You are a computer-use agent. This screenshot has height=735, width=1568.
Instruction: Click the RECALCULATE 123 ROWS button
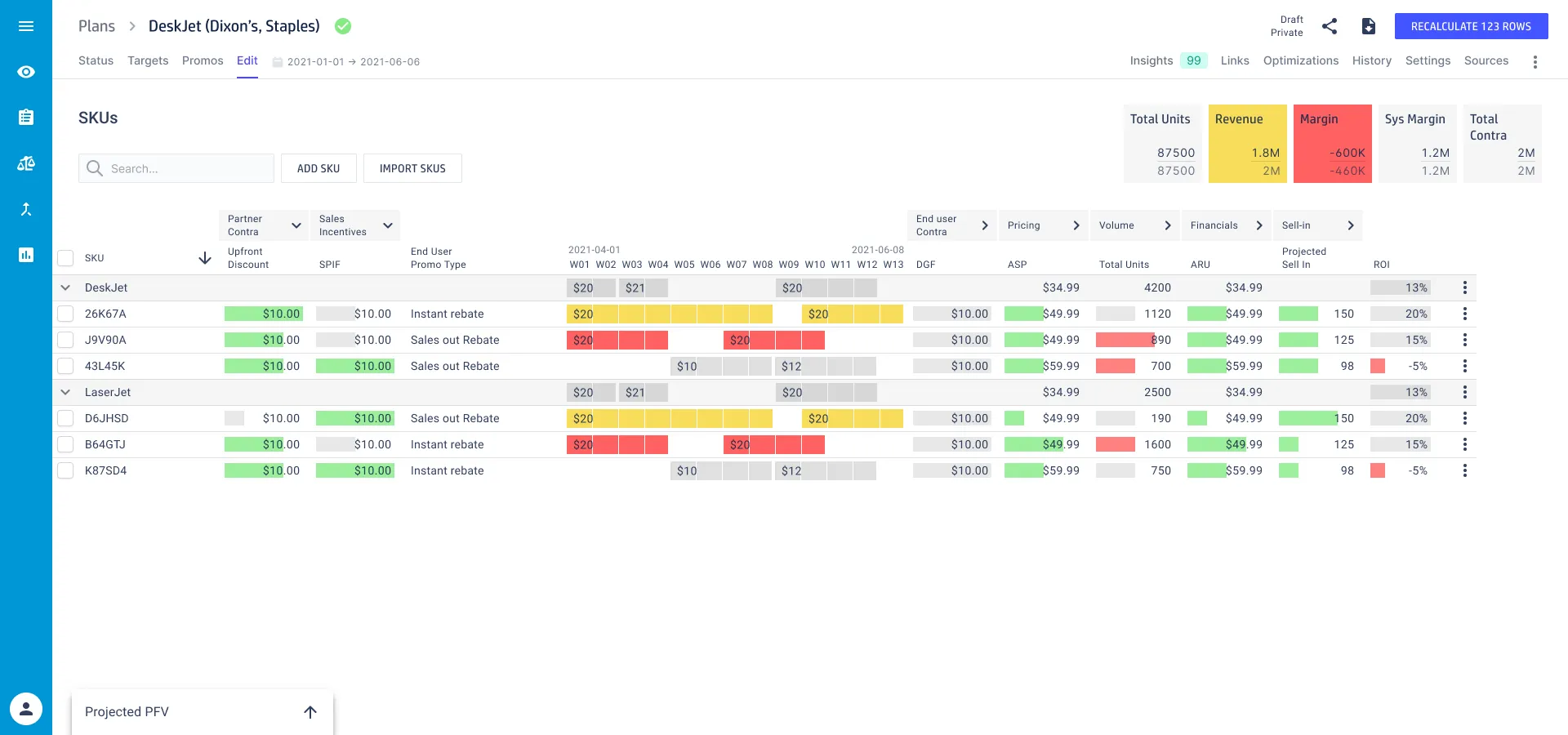1471,25
